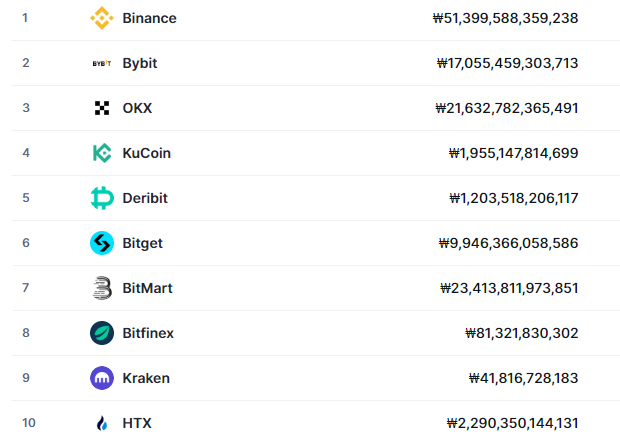Click the Kraken purple logo icon
620x439 pixels.
[x=102, y=378]
